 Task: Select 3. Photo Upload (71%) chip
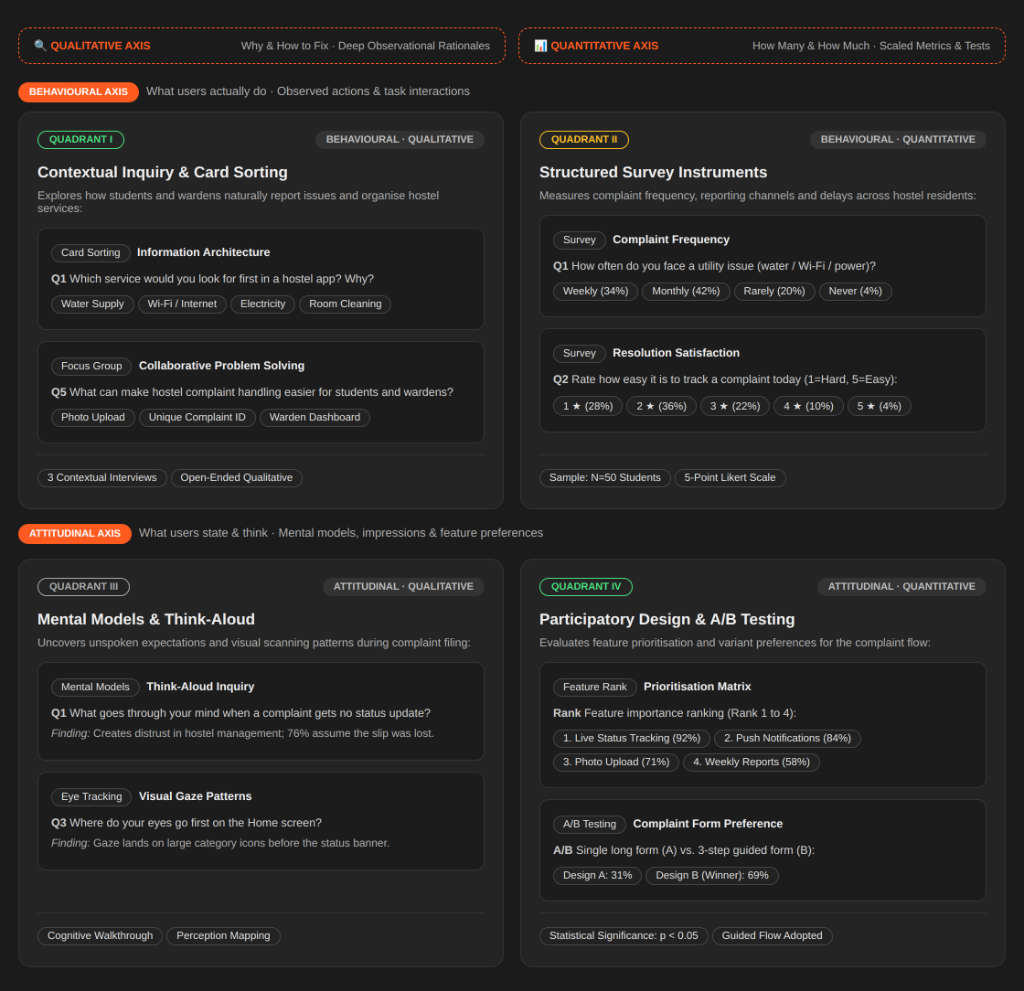[x=616, y=762]
